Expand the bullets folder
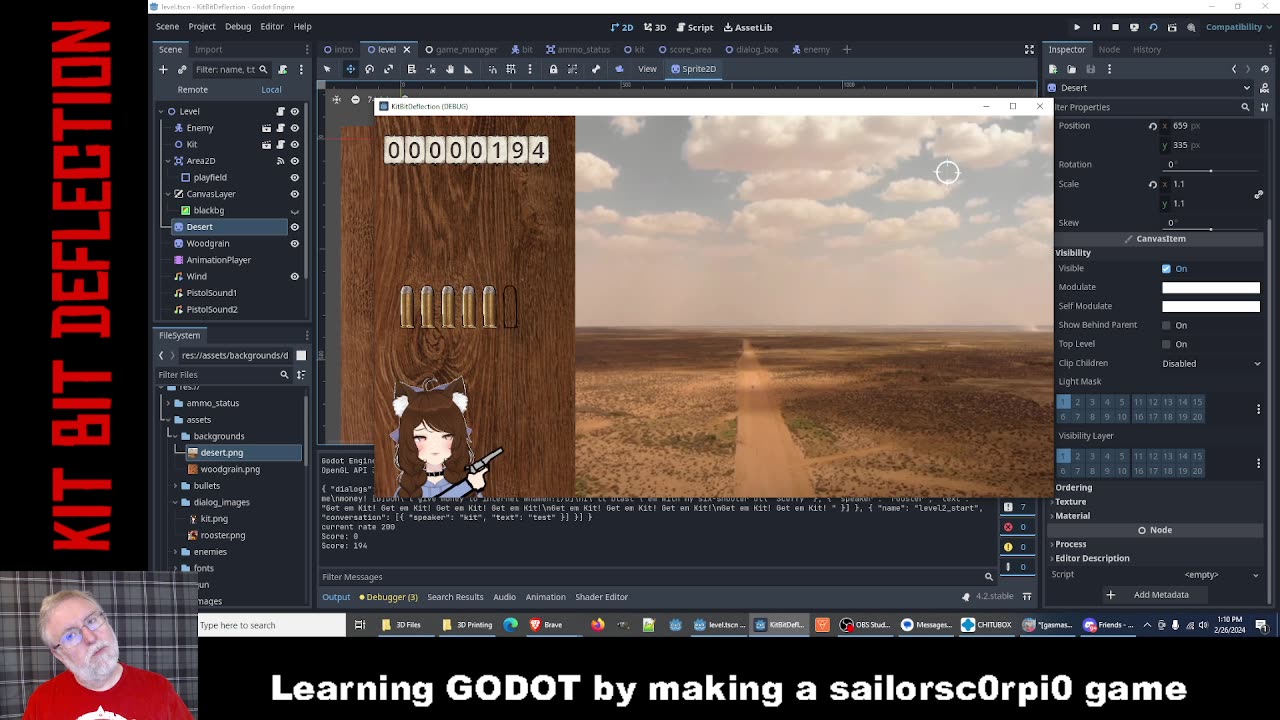The image size is (1280, 720). tap(176, 486)
